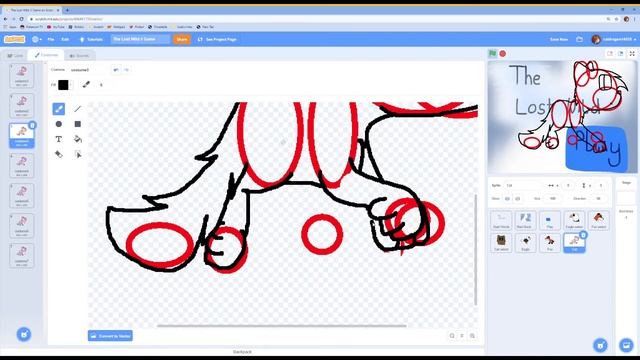
Task: Switch to the Costumes tab
Action: point(47,55)
